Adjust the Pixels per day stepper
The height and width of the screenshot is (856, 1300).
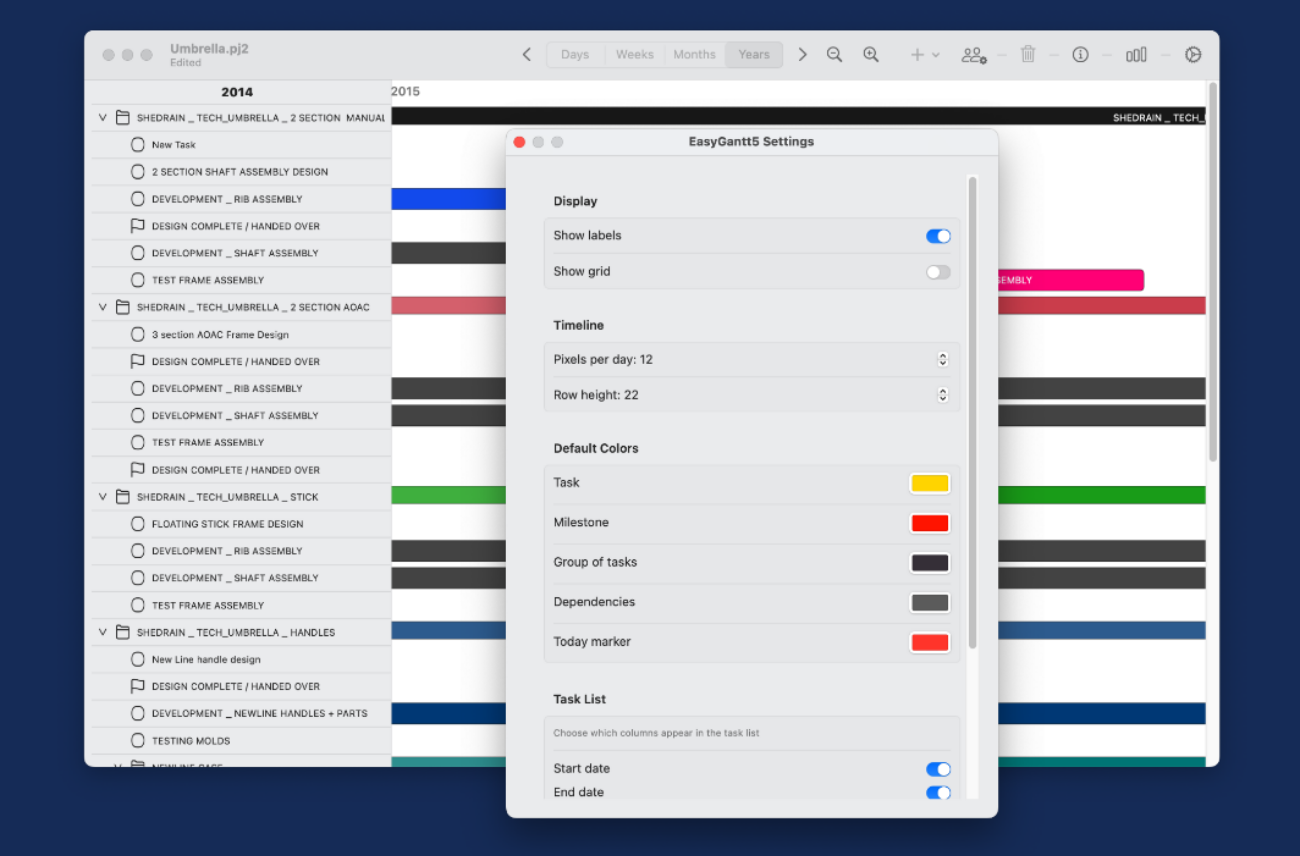point(942,359)
